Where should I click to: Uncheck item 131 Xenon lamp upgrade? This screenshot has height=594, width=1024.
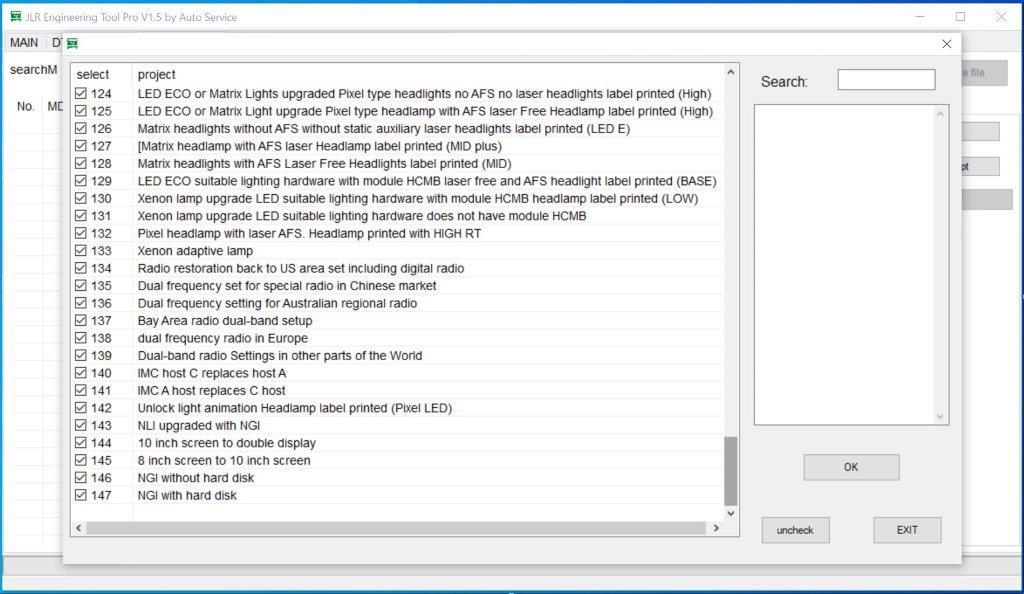80,215
